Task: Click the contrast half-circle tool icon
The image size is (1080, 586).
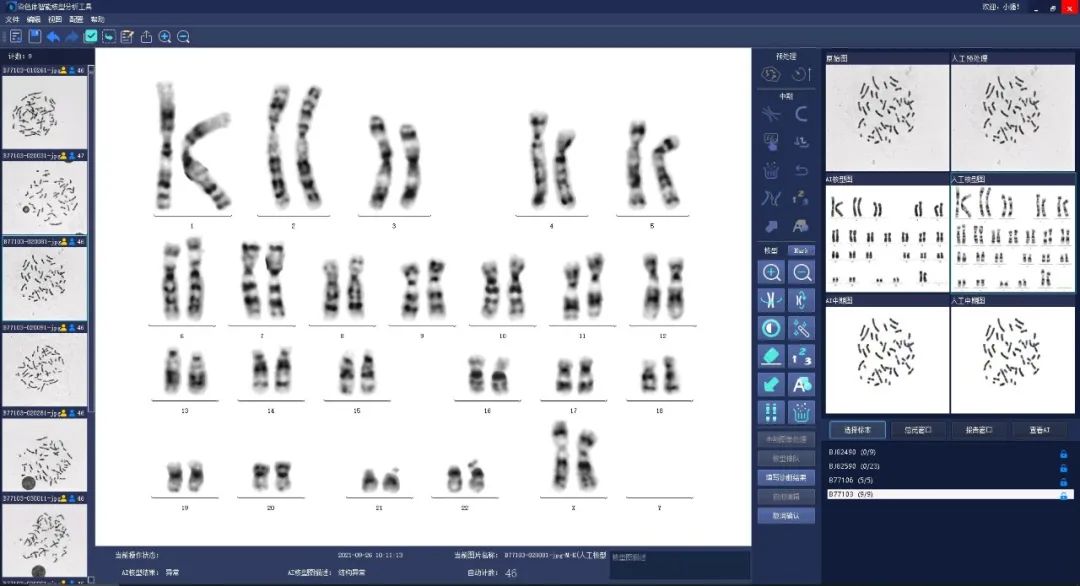Action: click(x=772, y=328)
